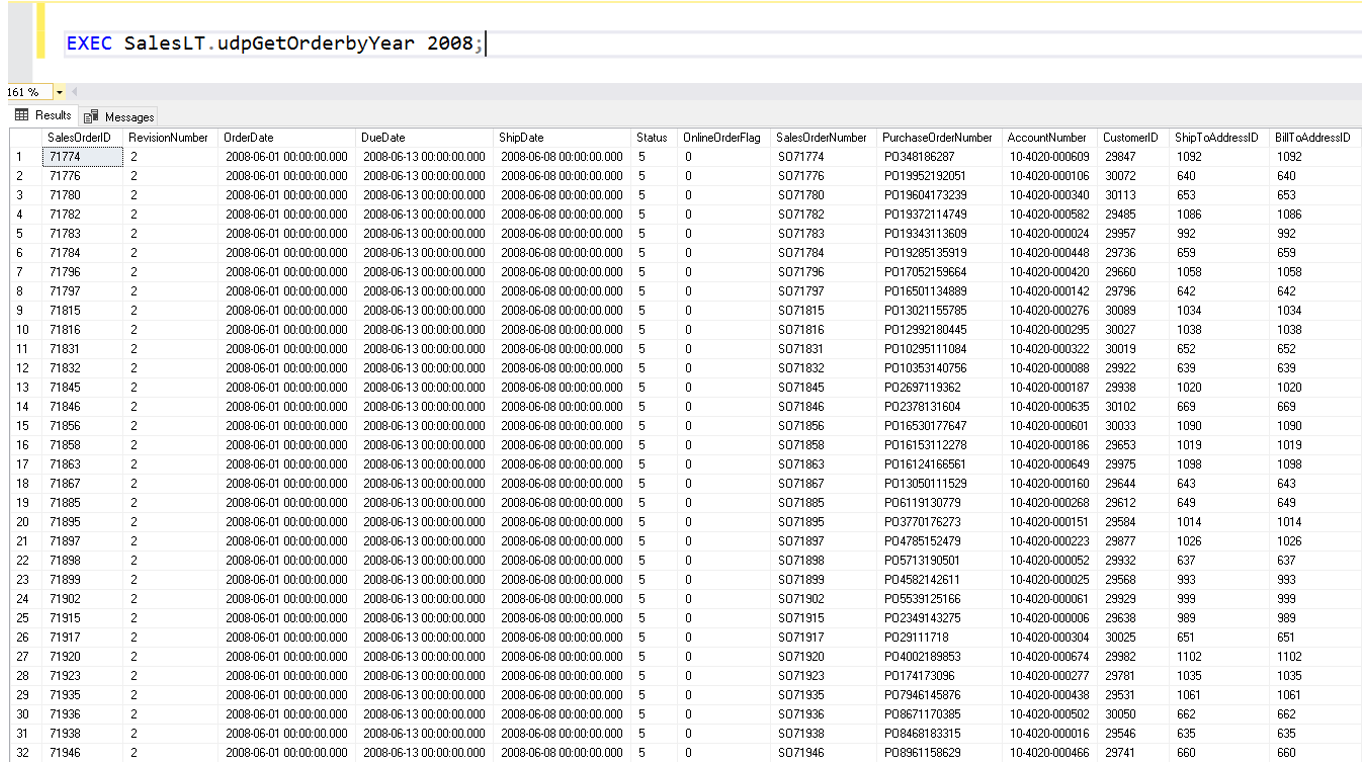Click the document icon on the Messages tab
The width and height of the screenshot is (1362, 771).
pos(89,116)
